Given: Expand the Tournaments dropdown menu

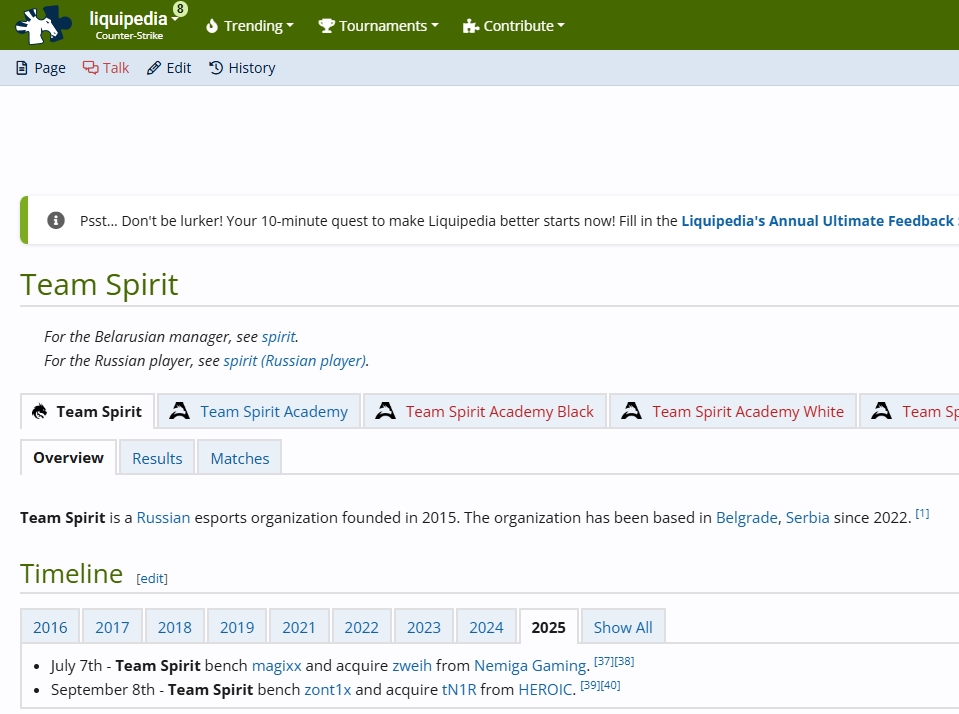Looking at the screenshot, I should [x=378, y=26].
